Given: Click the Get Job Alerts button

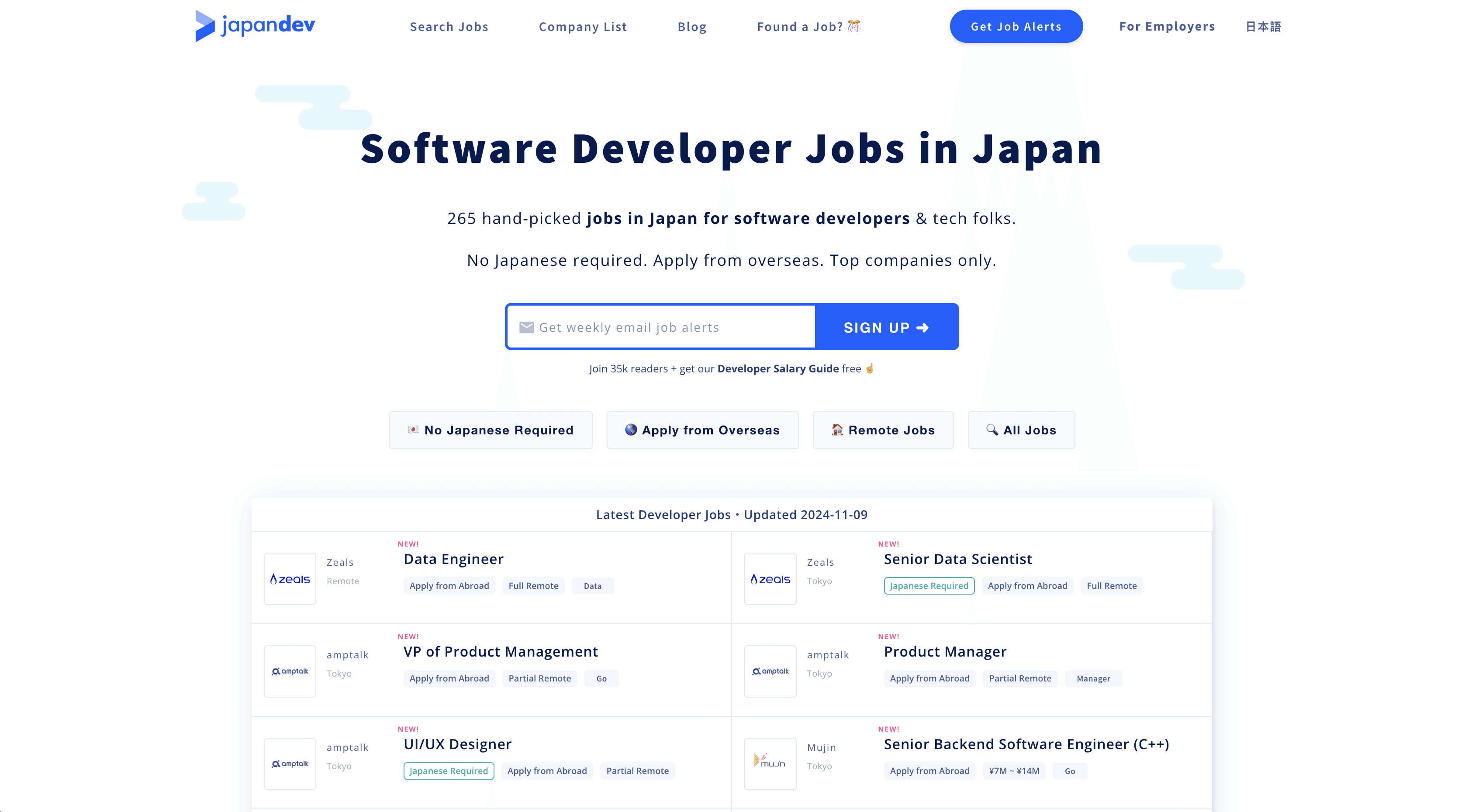Looking at the screenshot, I should (1015, 26).
